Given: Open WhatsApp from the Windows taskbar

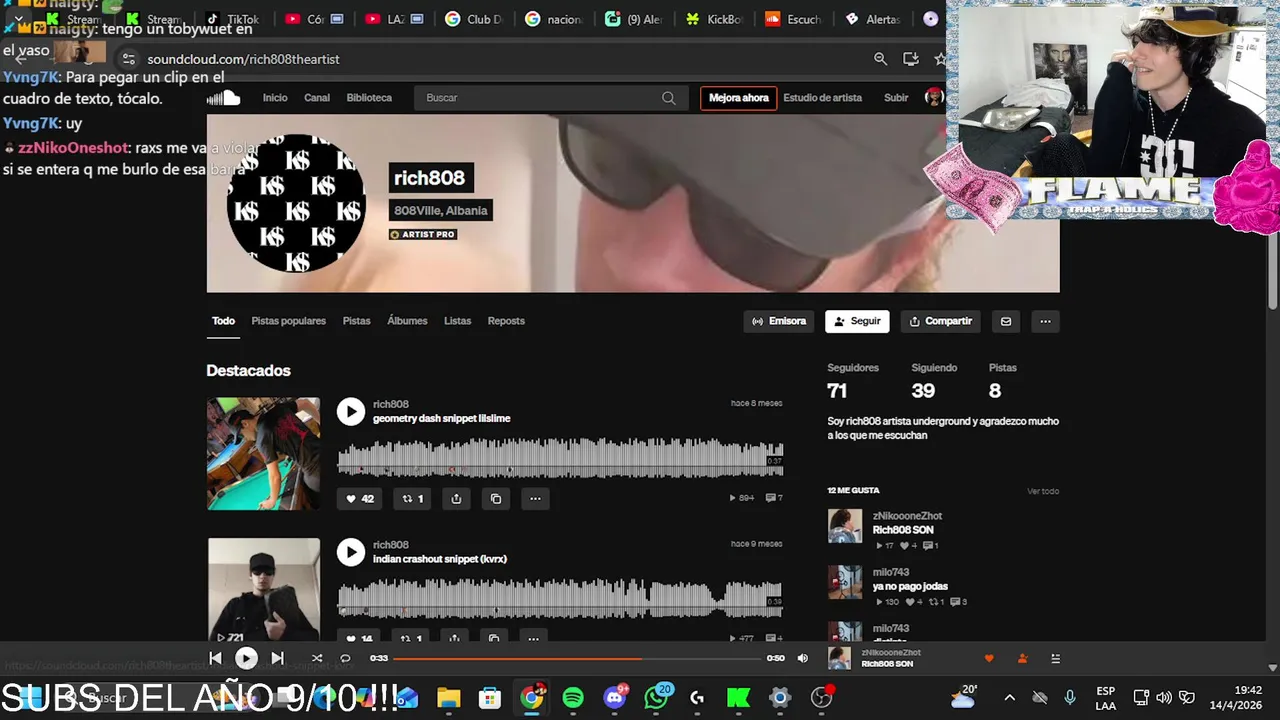Looking at the screenshot, I should (x=657, y=698).
